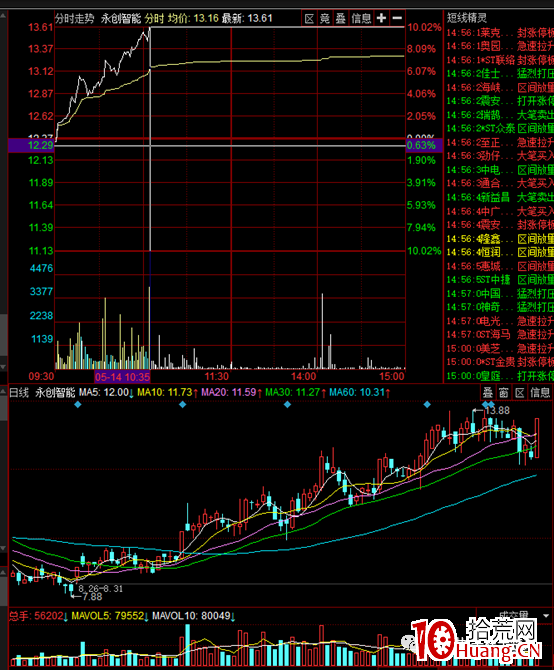Select the 神奇 猛烈打压 alert row
Image resolution: width=554 pixels, height=670 pixels.
pyautogui.click(x=500, y=307)
